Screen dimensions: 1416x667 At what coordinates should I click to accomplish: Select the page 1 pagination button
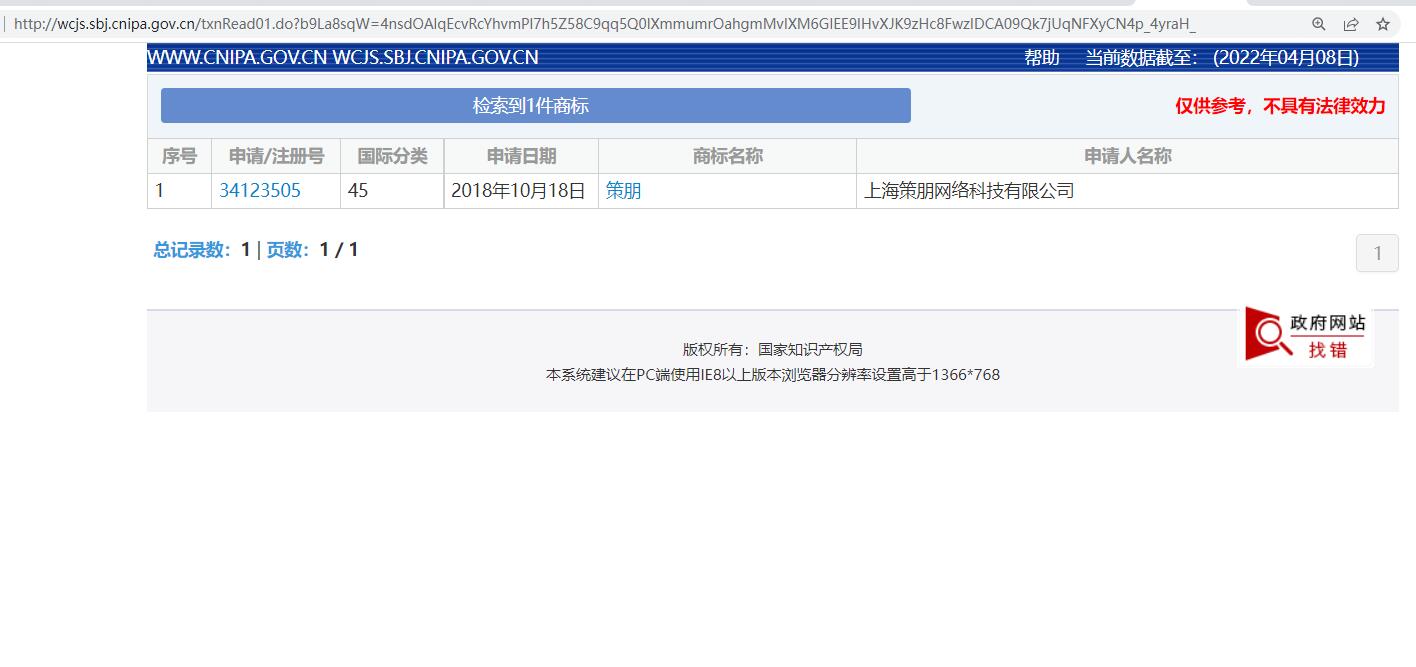[x=1377, y=252]
